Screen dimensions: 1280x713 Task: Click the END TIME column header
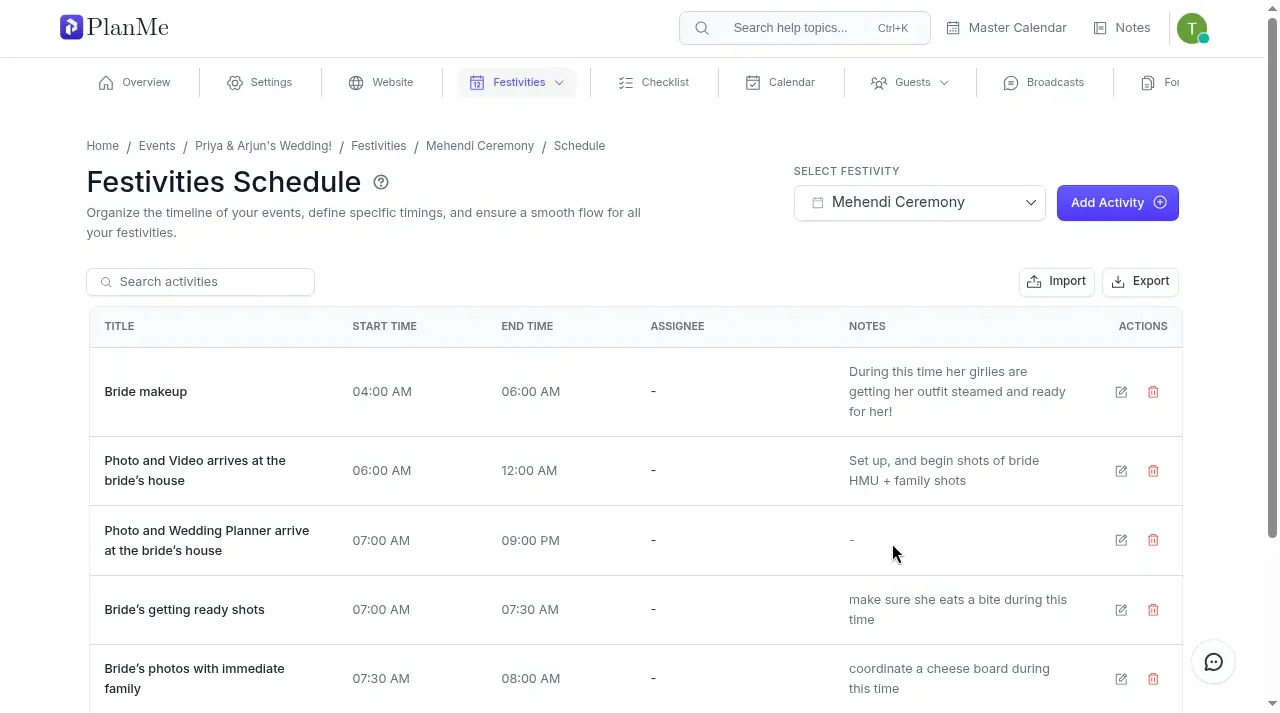527,326
